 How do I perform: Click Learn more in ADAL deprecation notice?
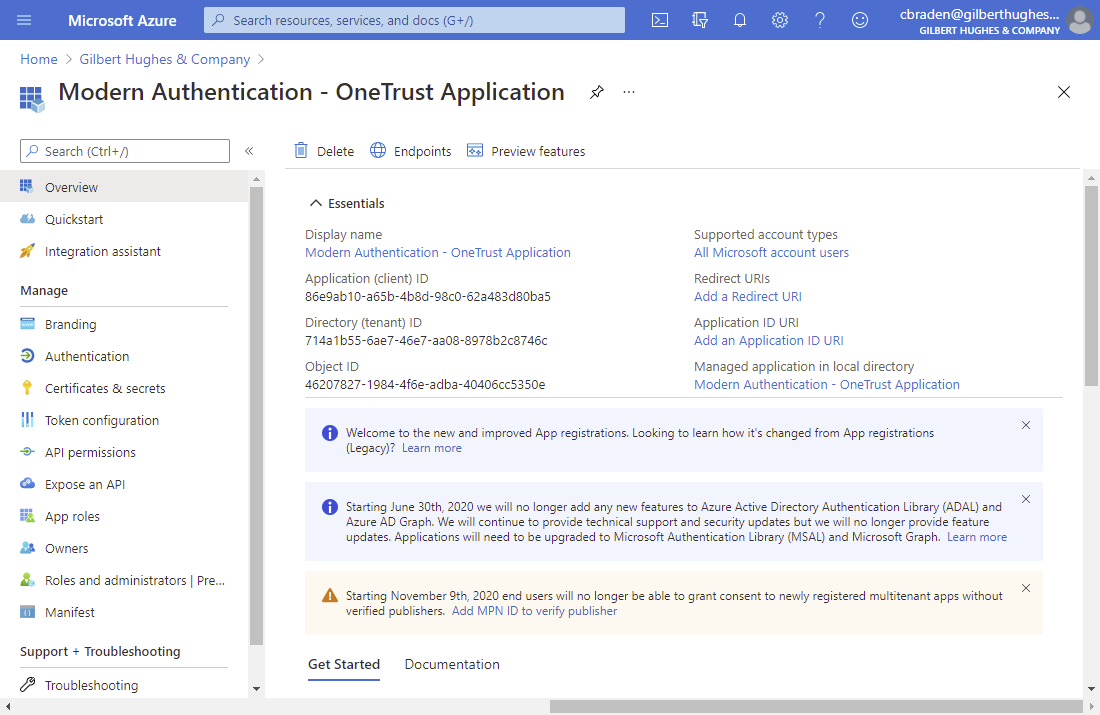[x=977, y=537]
